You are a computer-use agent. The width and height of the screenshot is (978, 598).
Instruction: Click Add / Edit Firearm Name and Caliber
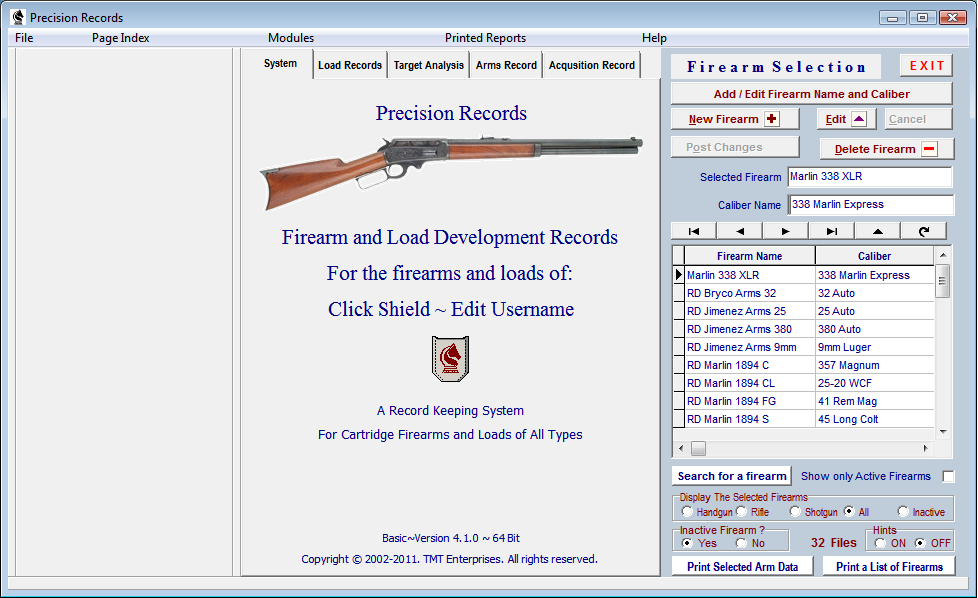(x=811, y=94)
